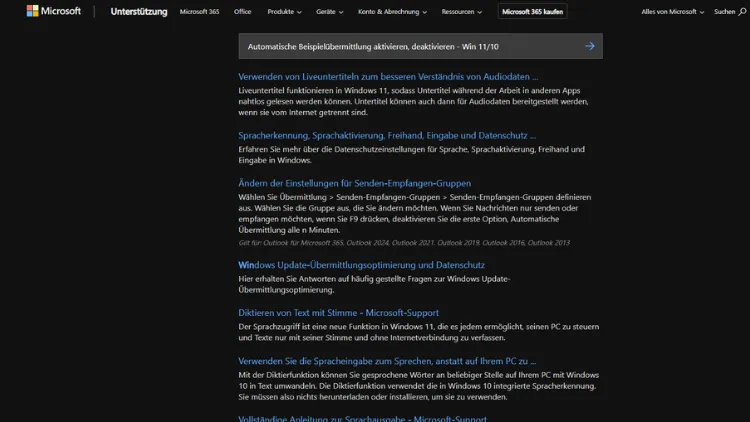Image resolution: width=750 pixels, height=422 pixels.
Task: Open Automatische Beispielübermittlung aktivieren suggestion
Action: point(420,46)
